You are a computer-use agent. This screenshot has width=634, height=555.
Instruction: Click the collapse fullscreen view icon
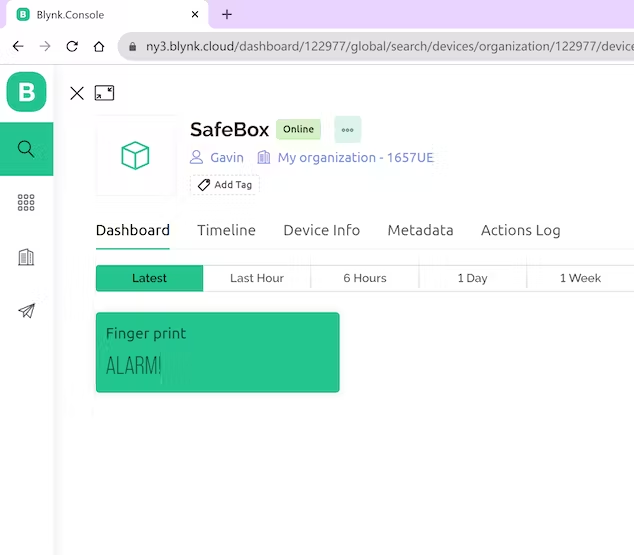tap(104, 93)
